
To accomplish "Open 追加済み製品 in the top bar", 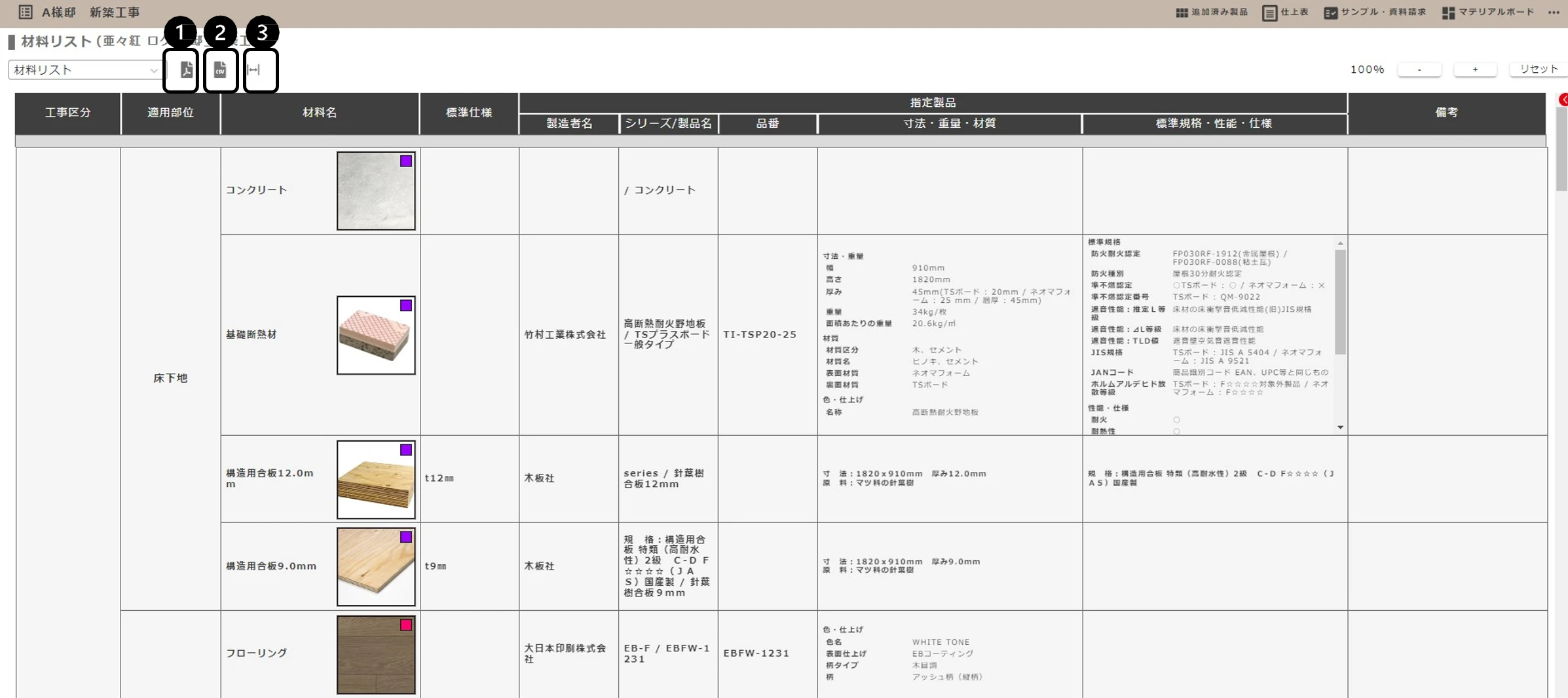I will point(1211,12).
